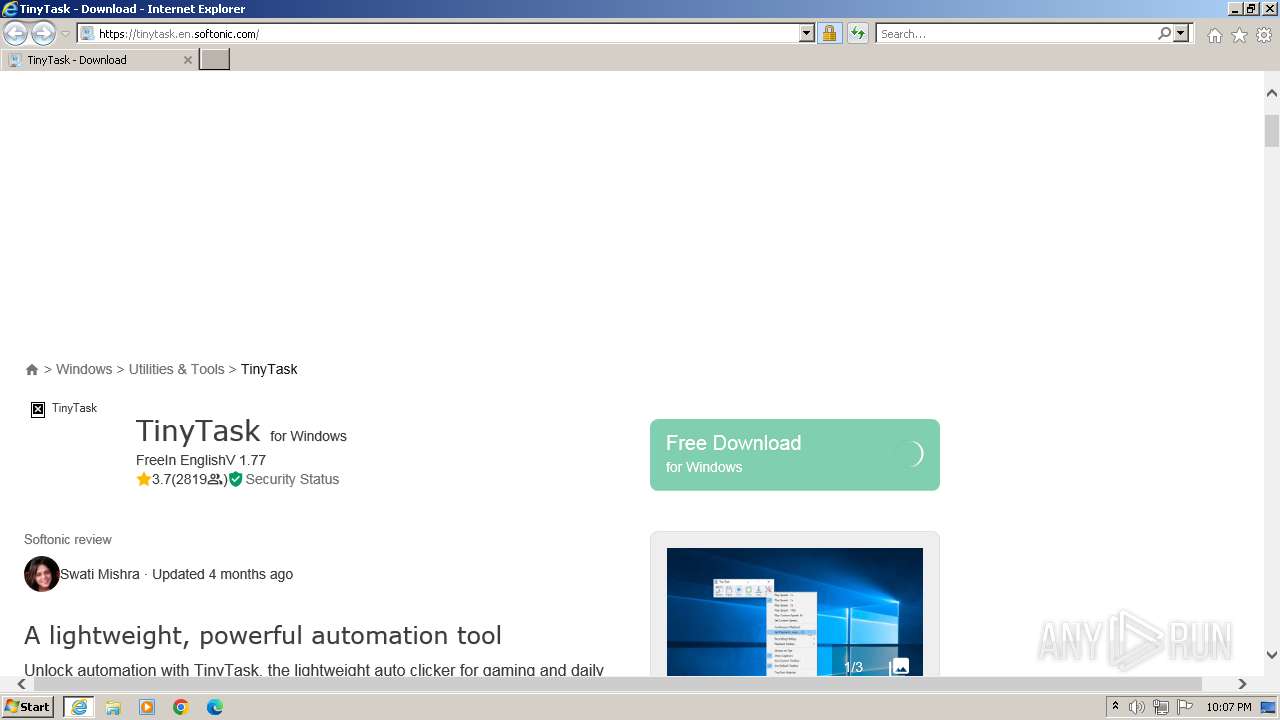Screen dimensions: 1280x720
Task: Open the search provider dropdown arrow
Action: [1181, 33]
